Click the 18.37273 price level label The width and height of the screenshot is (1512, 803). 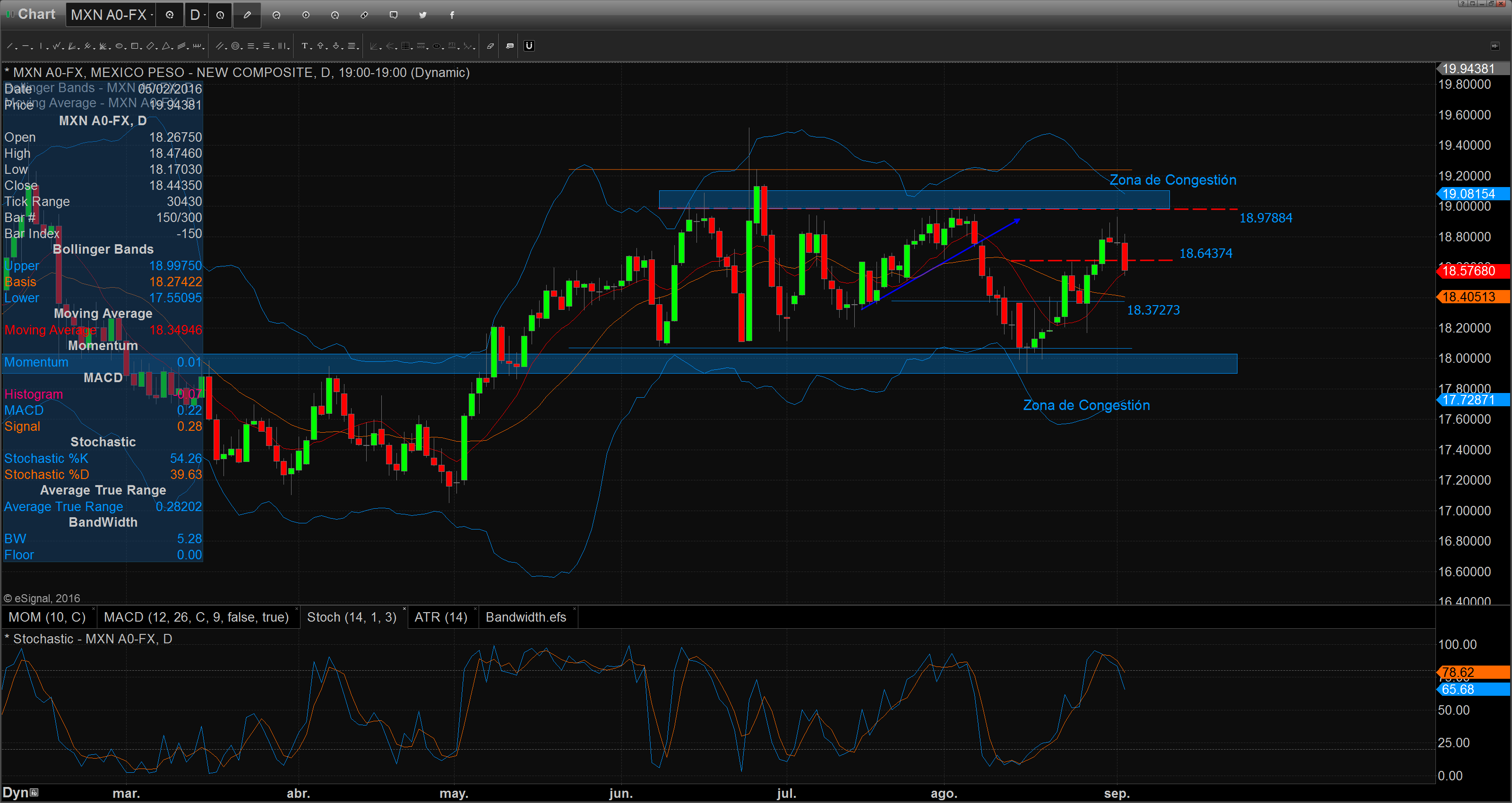coord(1153,310)
